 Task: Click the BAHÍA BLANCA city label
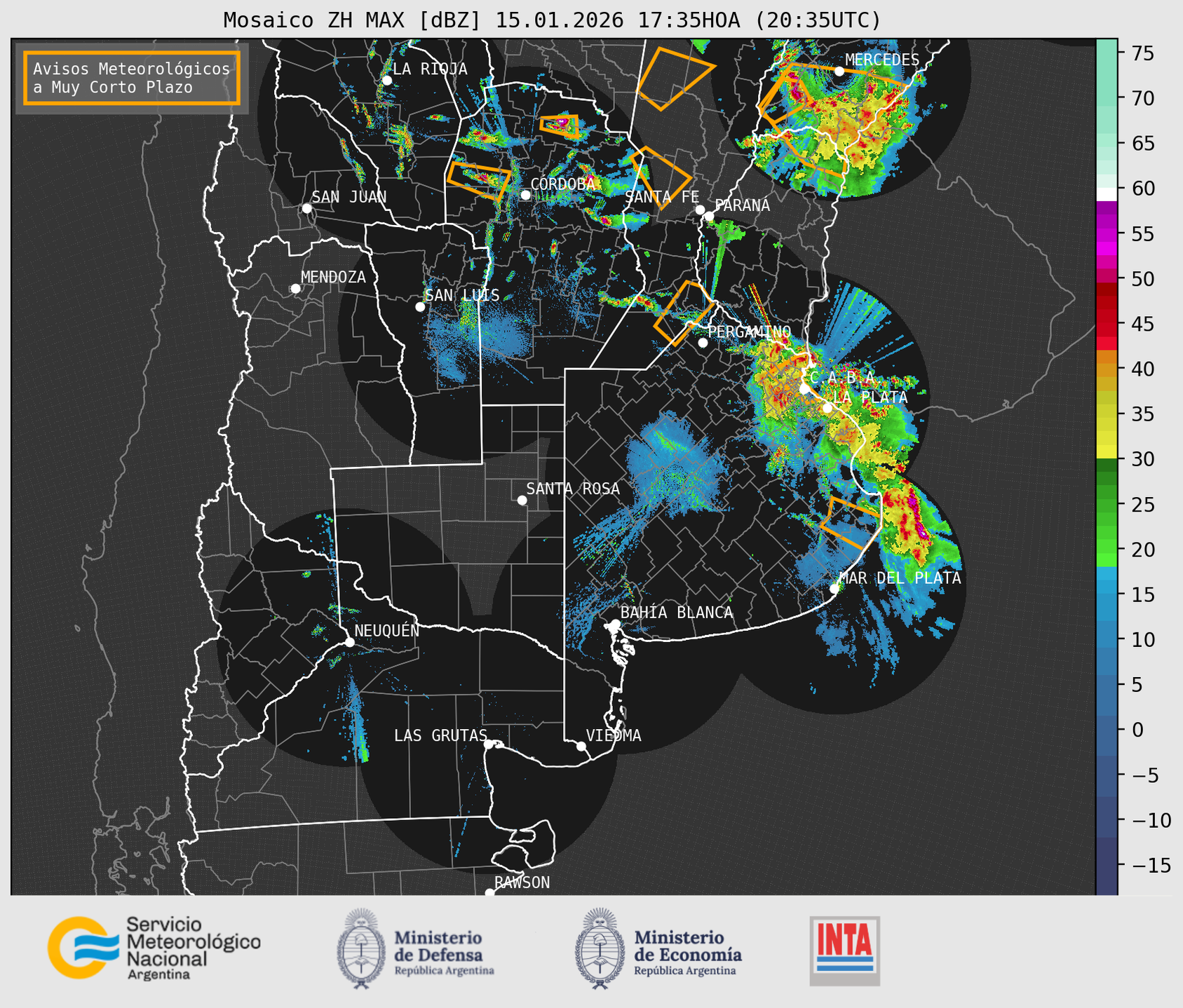(x=677, y=613)
